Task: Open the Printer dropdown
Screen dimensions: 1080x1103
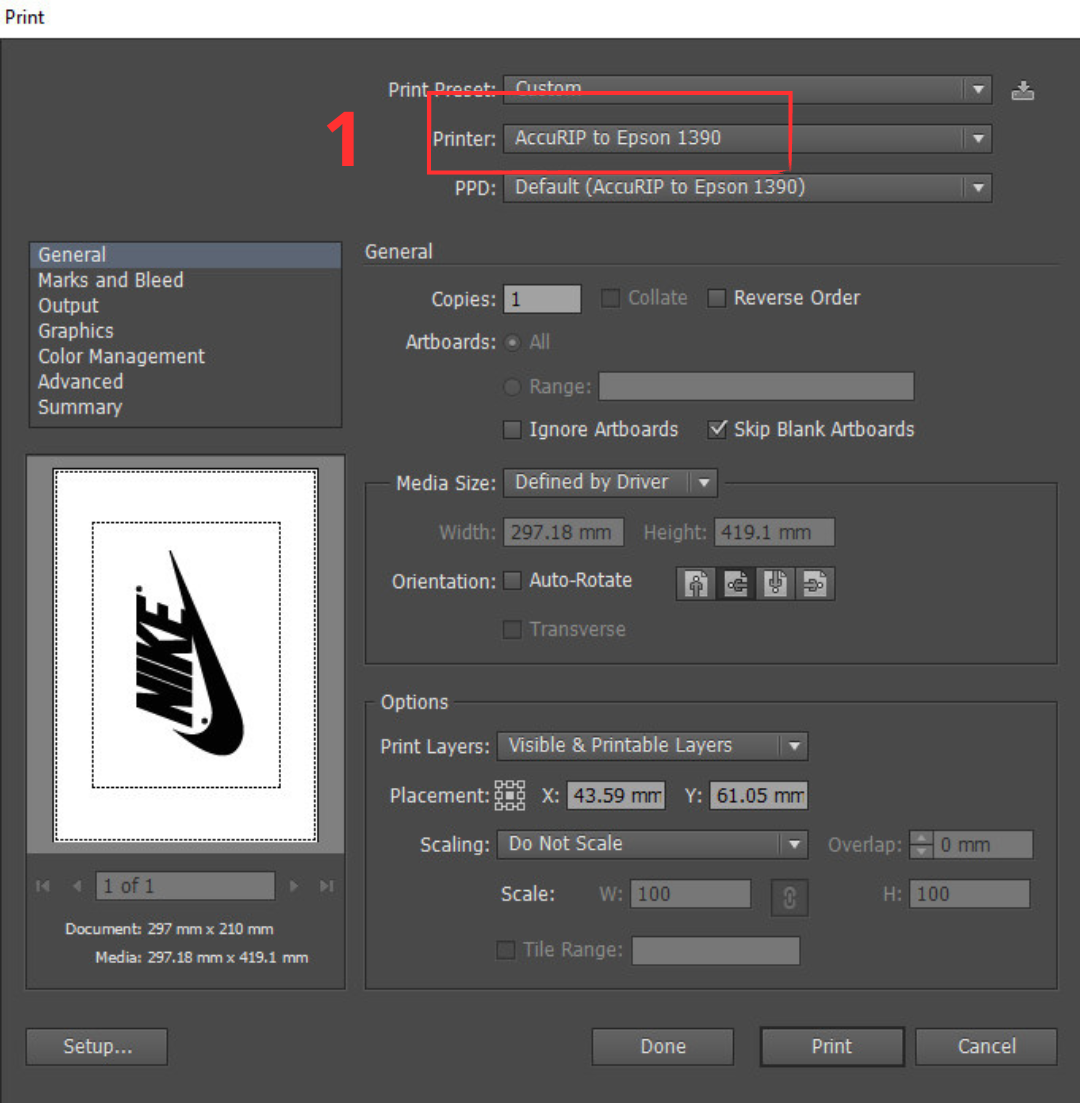Action: 747,139
